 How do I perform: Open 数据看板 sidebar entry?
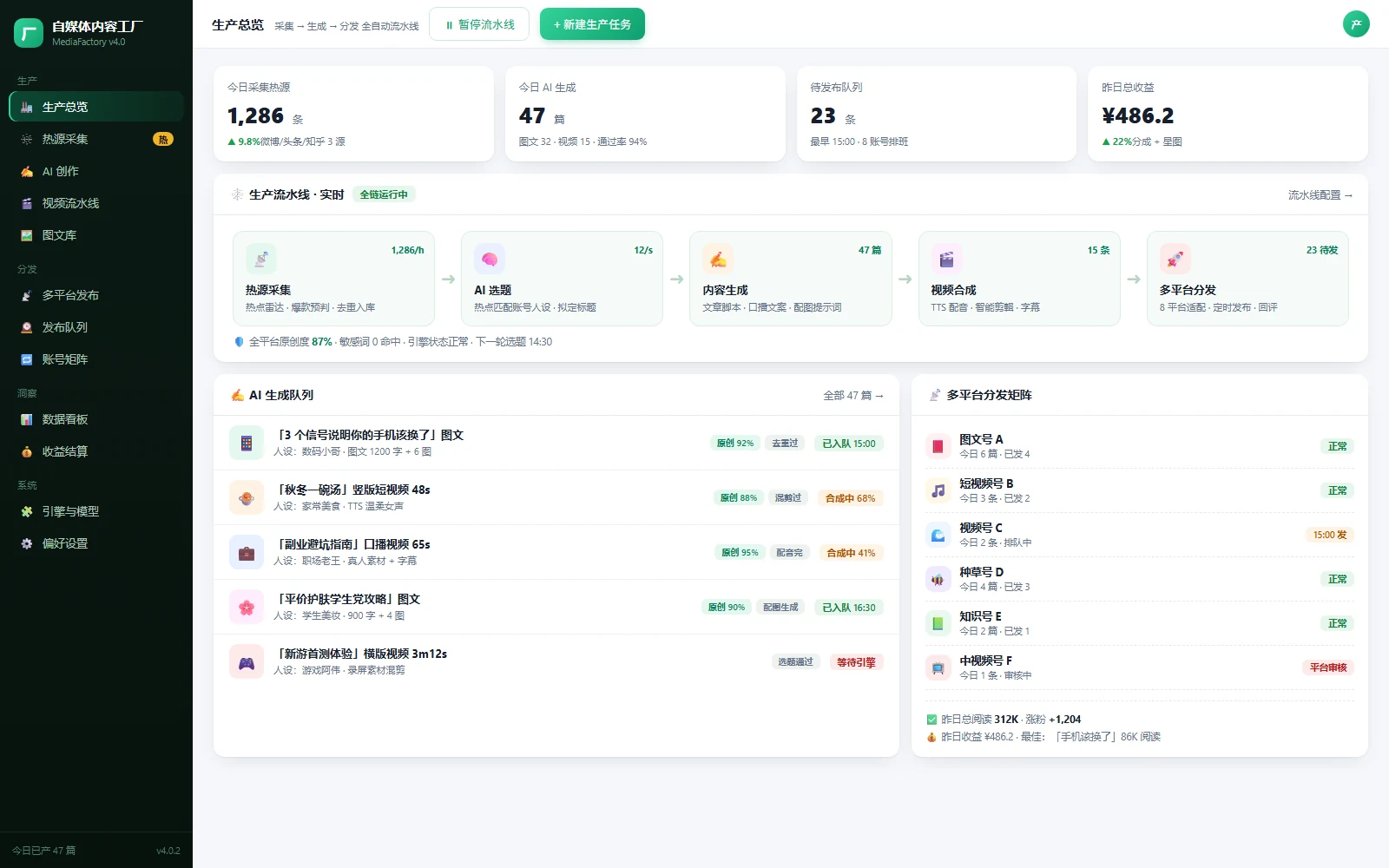coord(96,419)
